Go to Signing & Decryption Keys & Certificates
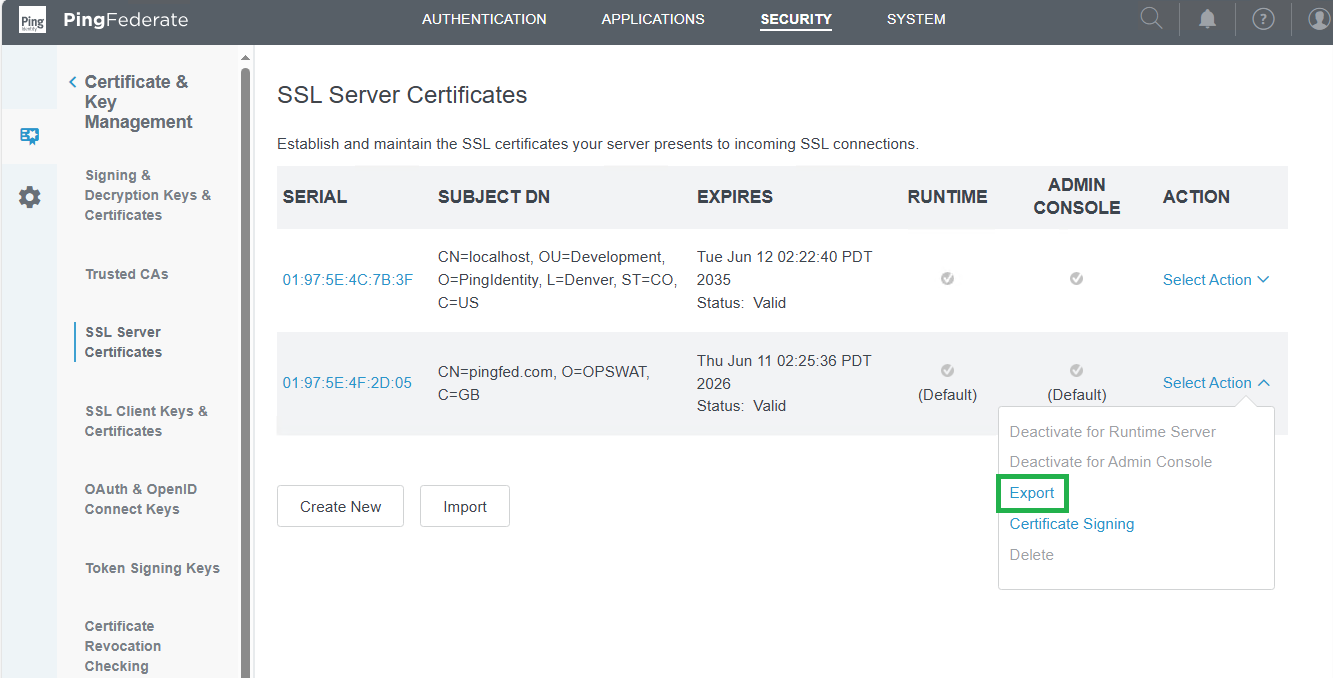The width and height of the screenshot is (1333, 678). [148, 195]
